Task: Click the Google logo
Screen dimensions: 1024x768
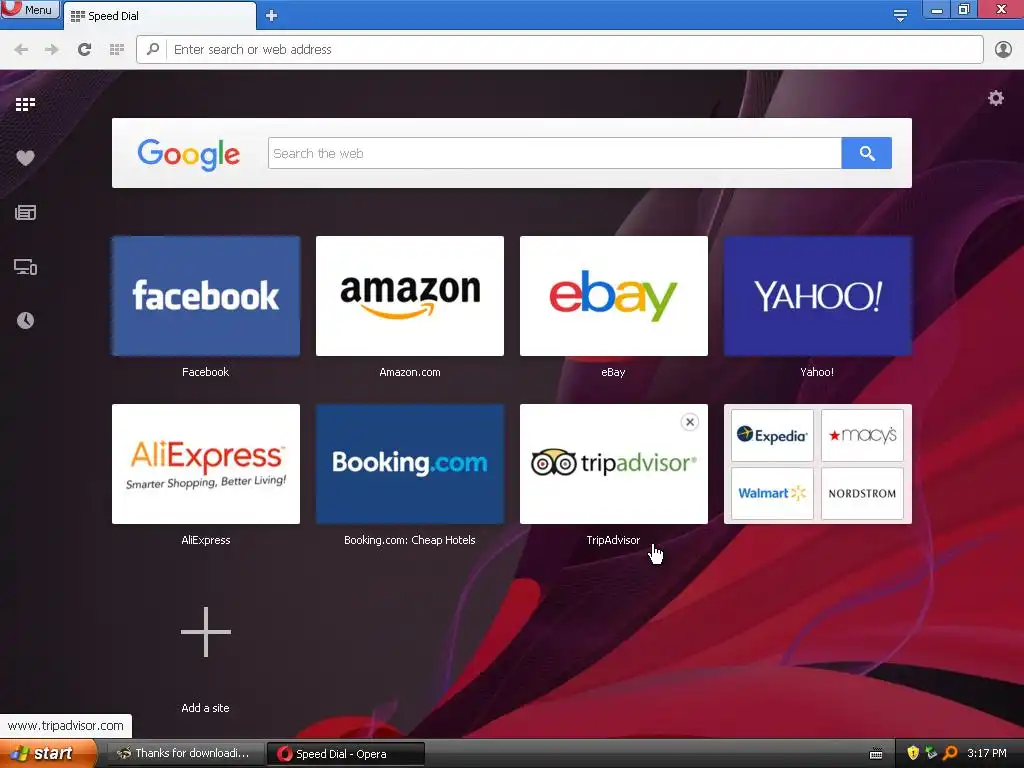Action: [189, 154]
